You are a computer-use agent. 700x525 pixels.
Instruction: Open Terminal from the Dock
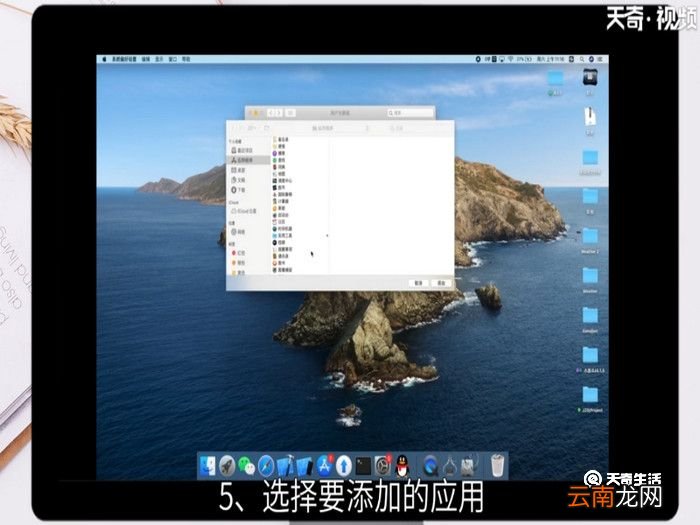(x=363, y=467)
